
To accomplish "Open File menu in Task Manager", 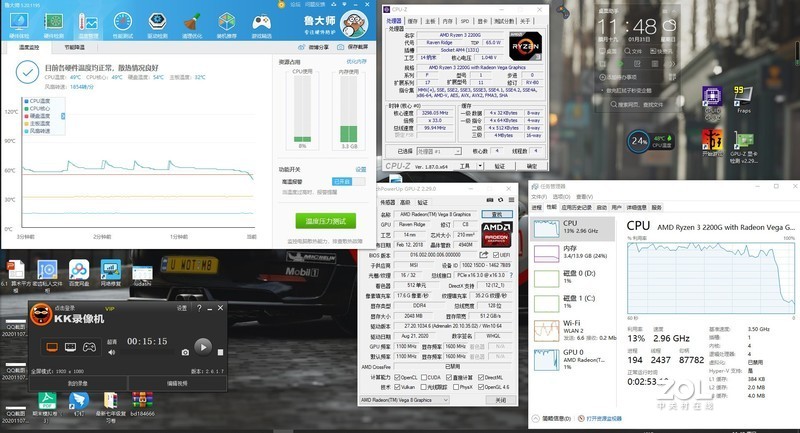I will [539, 196].
